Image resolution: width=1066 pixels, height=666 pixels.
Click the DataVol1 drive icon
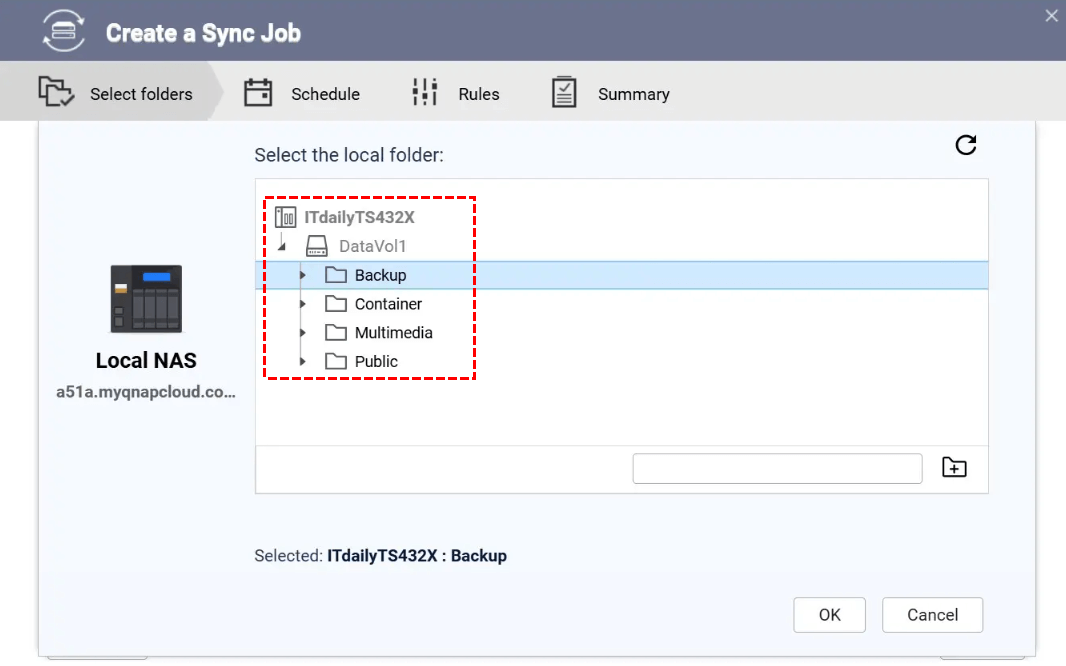click(x=317, y=246)
